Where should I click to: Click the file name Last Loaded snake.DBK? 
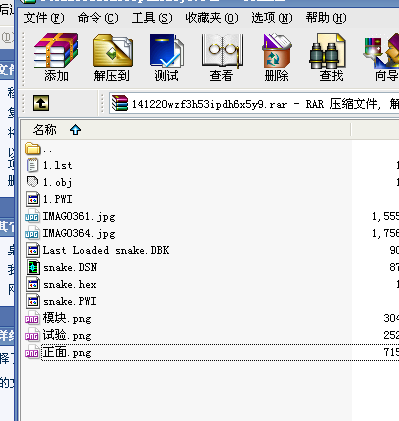(x=106, y=250)
